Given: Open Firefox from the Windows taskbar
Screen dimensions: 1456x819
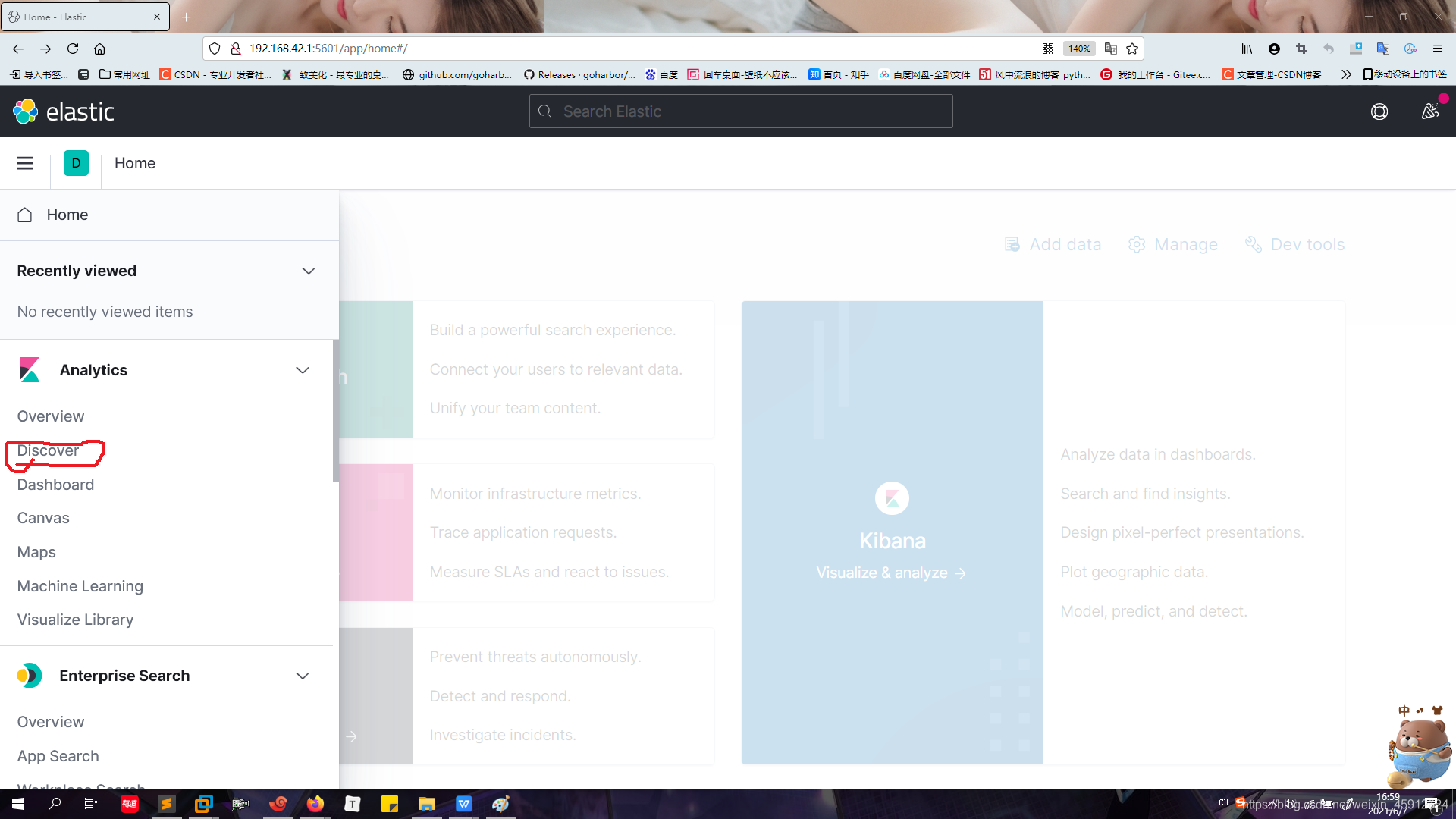Looking at the screenshot, I should [315, 804].
